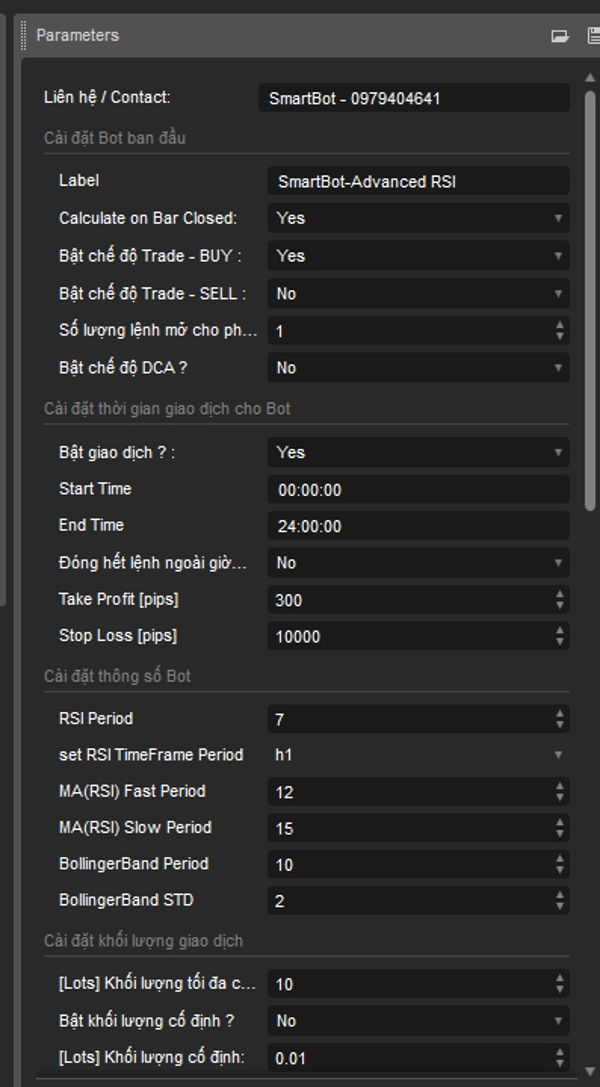Decrease the BollingerBand STD value
The height and width of the screenshot is (1087, 600).
[559, 906]
